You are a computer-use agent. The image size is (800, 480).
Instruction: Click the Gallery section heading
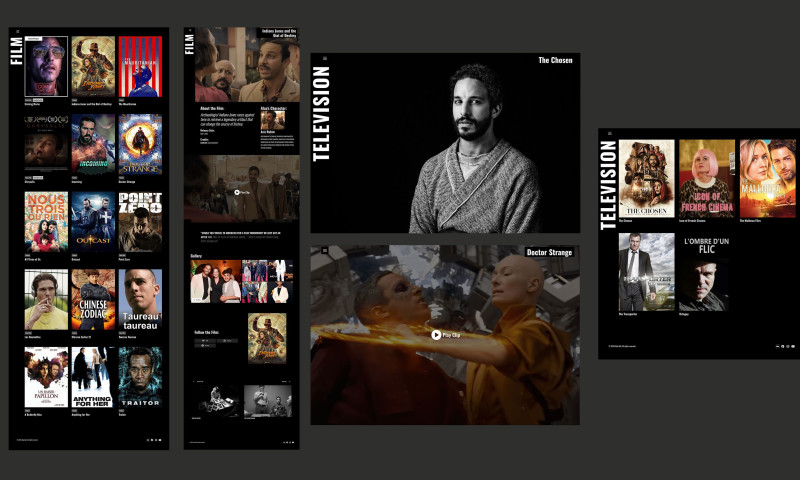[x=196, y=256]
